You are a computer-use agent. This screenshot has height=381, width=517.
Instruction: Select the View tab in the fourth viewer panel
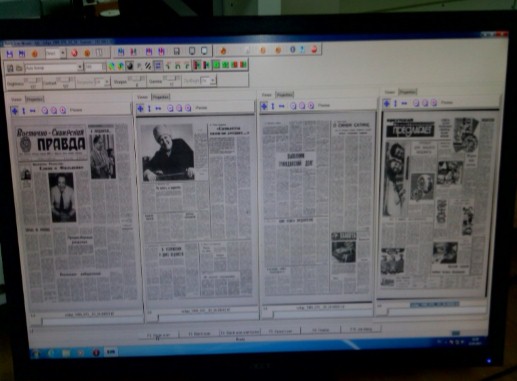389,92
